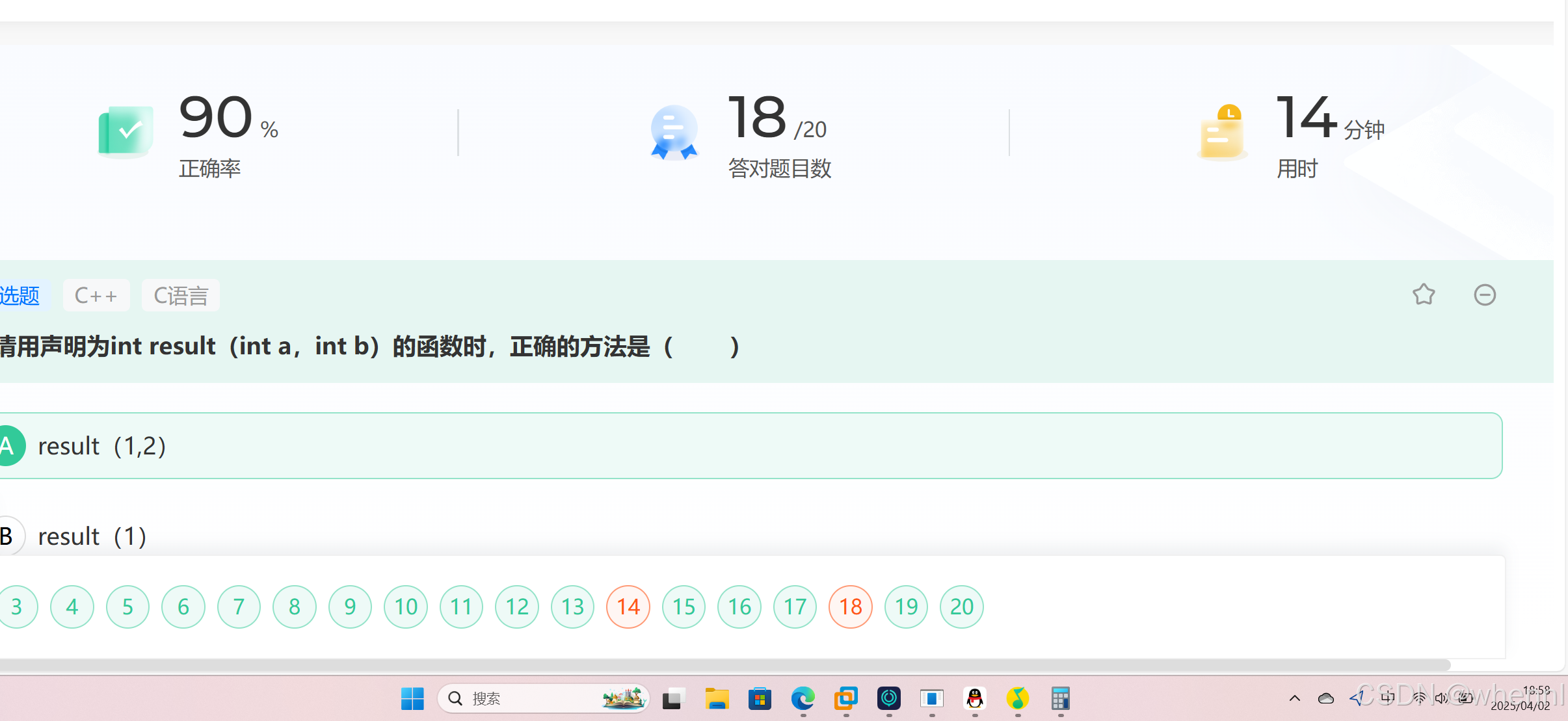Open File Explorer from the taskbar
The width and height of the screenshot is (1568, 721).
717,699
